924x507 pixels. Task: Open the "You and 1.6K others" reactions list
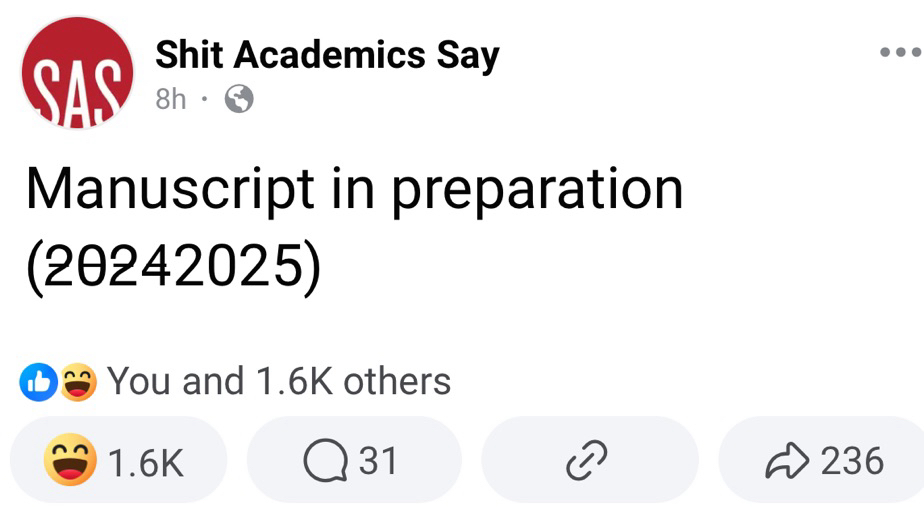(x=278, y=382)
